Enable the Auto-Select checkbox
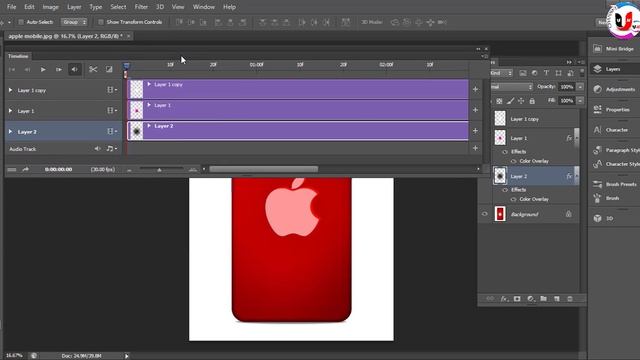Image resolution: width=640 pixels, height=360 pixels. [21, 22]
